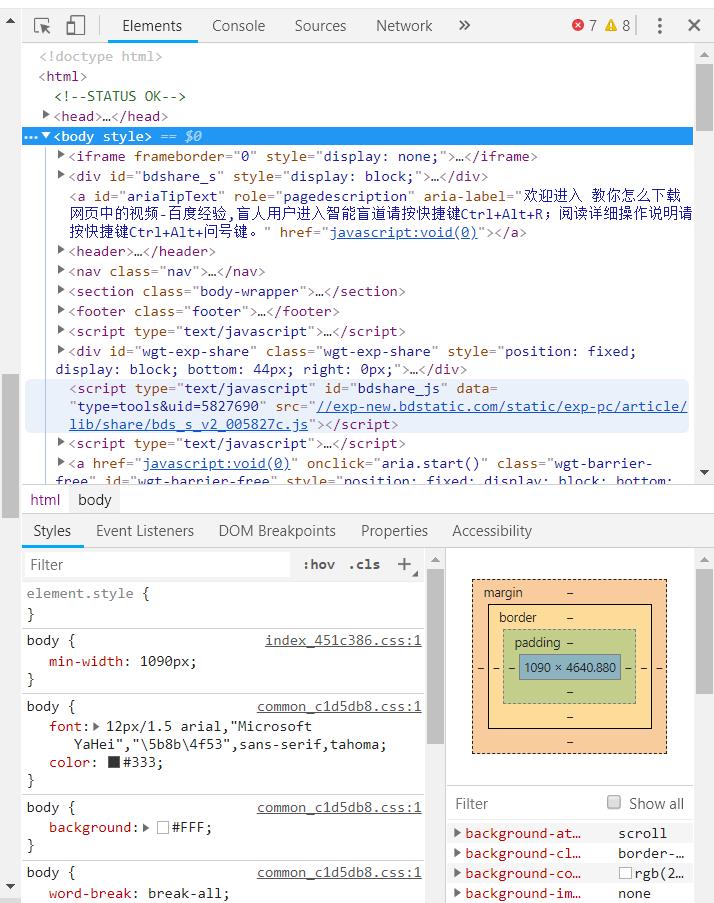Screen dimensions: 714x903
Task: Open the Sources tab
Action: tap(320, 26)
